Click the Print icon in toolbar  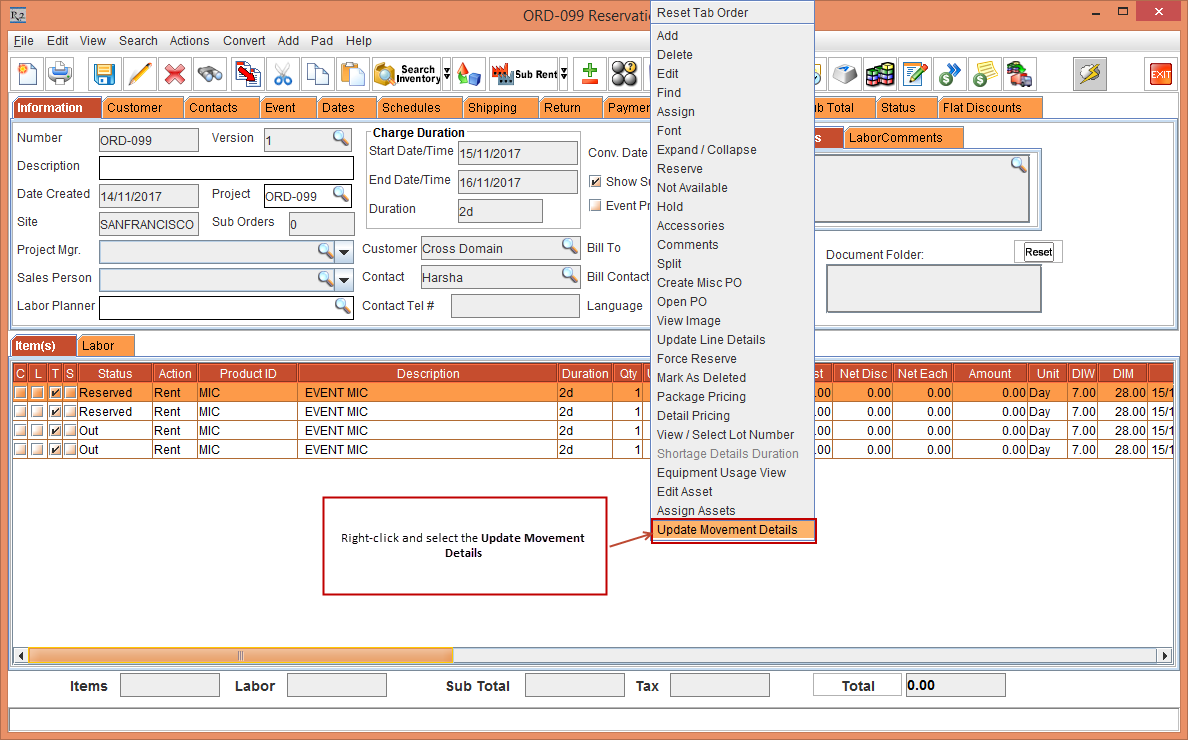point(61,74)
